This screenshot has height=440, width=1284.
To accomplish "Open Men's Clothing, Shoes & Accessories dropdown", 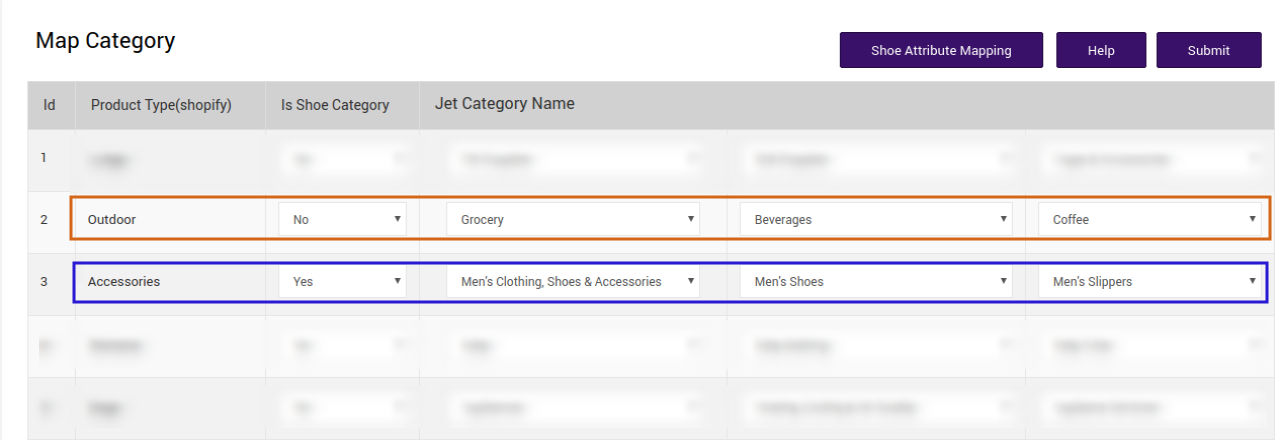I will point(573,281).
